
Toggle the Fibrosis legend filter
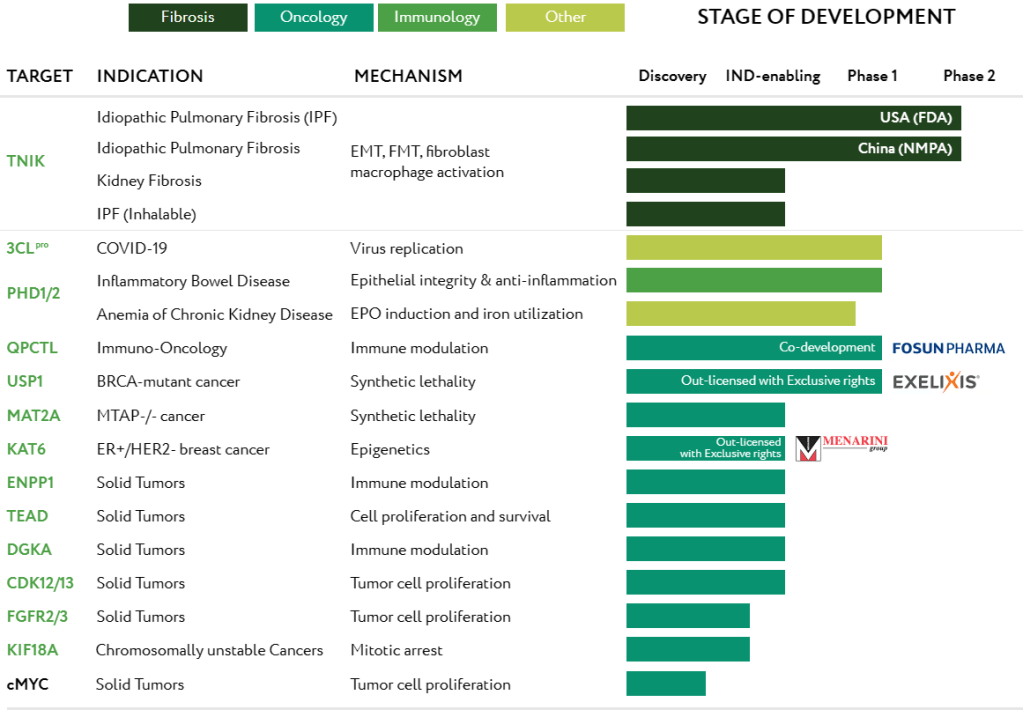pos(187,17)
